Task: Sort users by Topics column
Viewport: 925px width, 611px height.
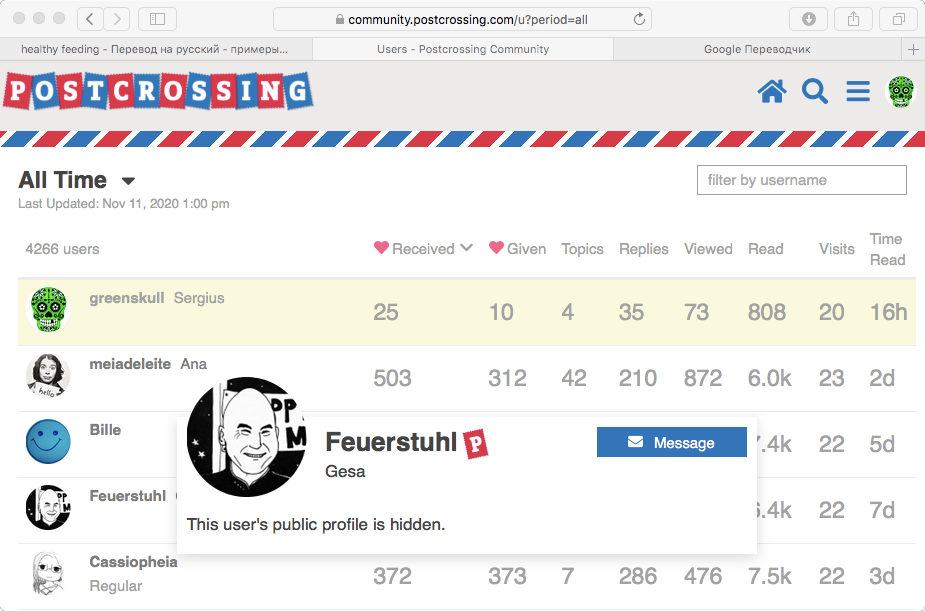Action: point(582,249)
